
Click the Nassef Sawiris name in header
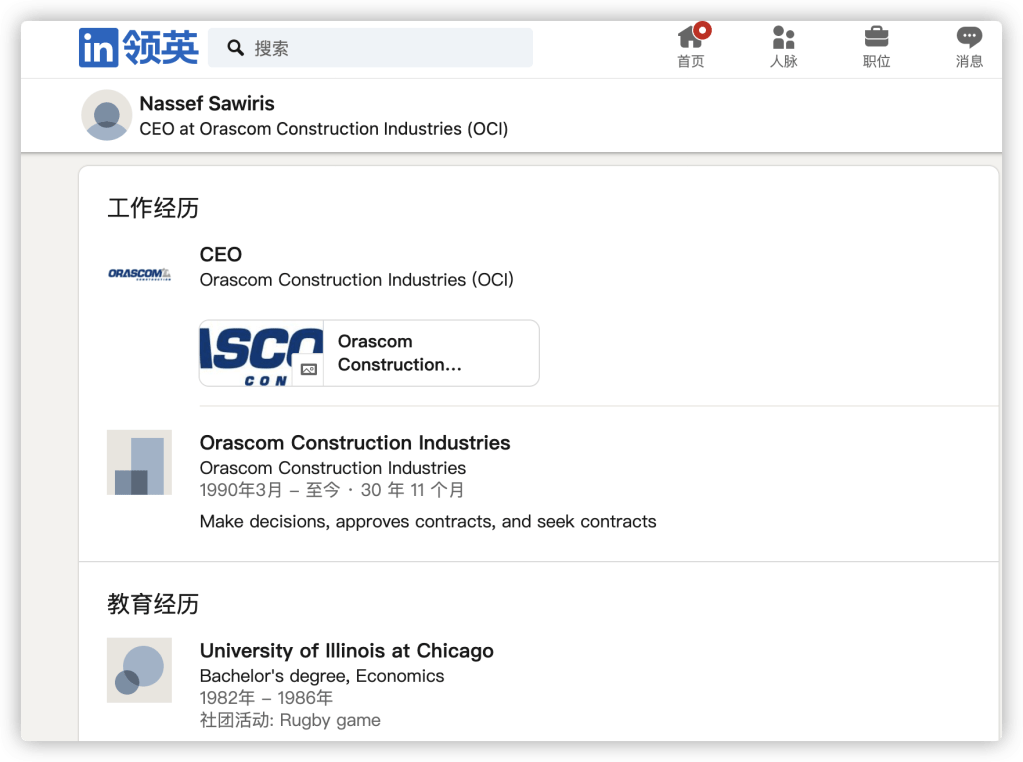(207, 104)
